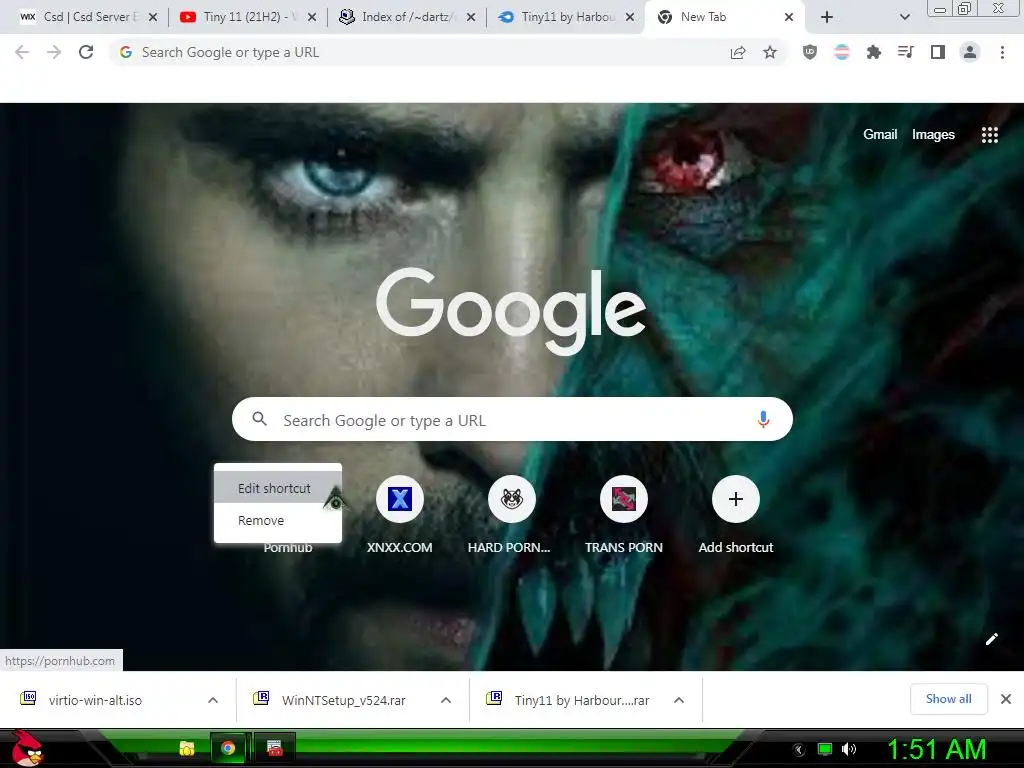This screenshot has width=1024, height=768.
Task: Close the downloads bar
Action: pyautogui.click(x=1006, y=699)
